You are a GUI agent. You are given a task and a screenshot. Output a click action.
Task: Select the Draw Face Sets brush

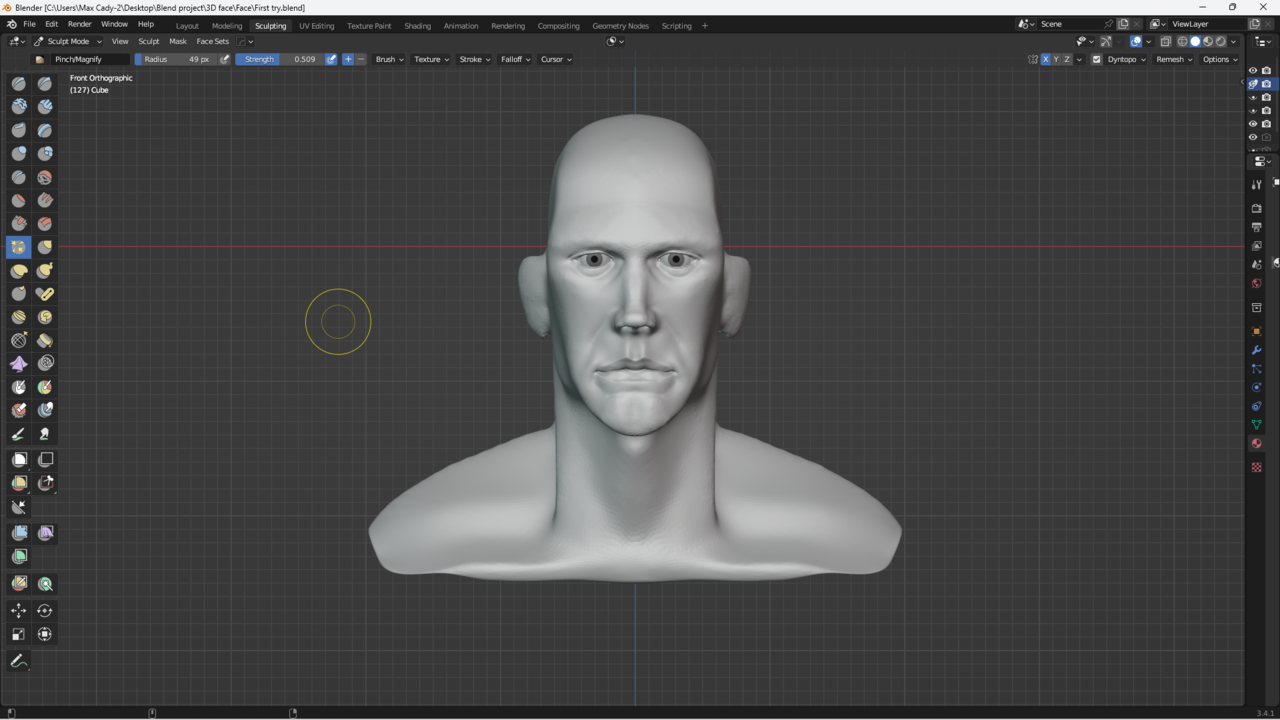(x=45, y=387)
